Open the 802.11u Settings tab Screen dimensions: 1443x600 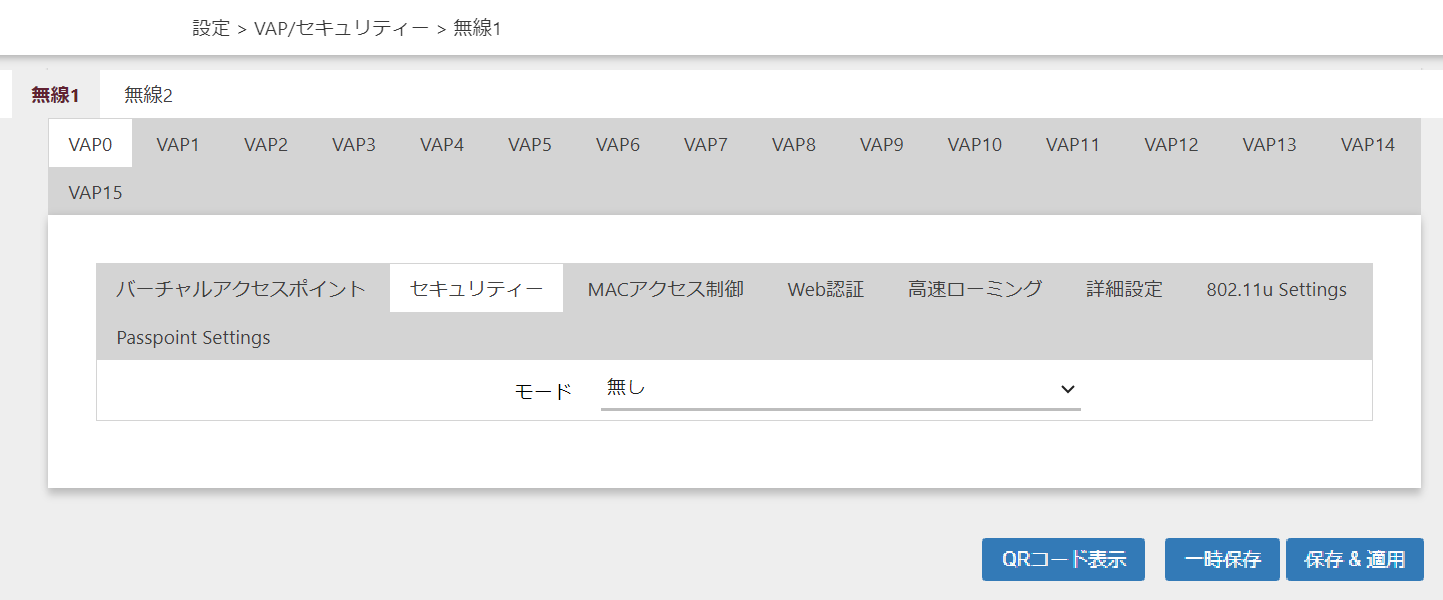pos(1276,289)
